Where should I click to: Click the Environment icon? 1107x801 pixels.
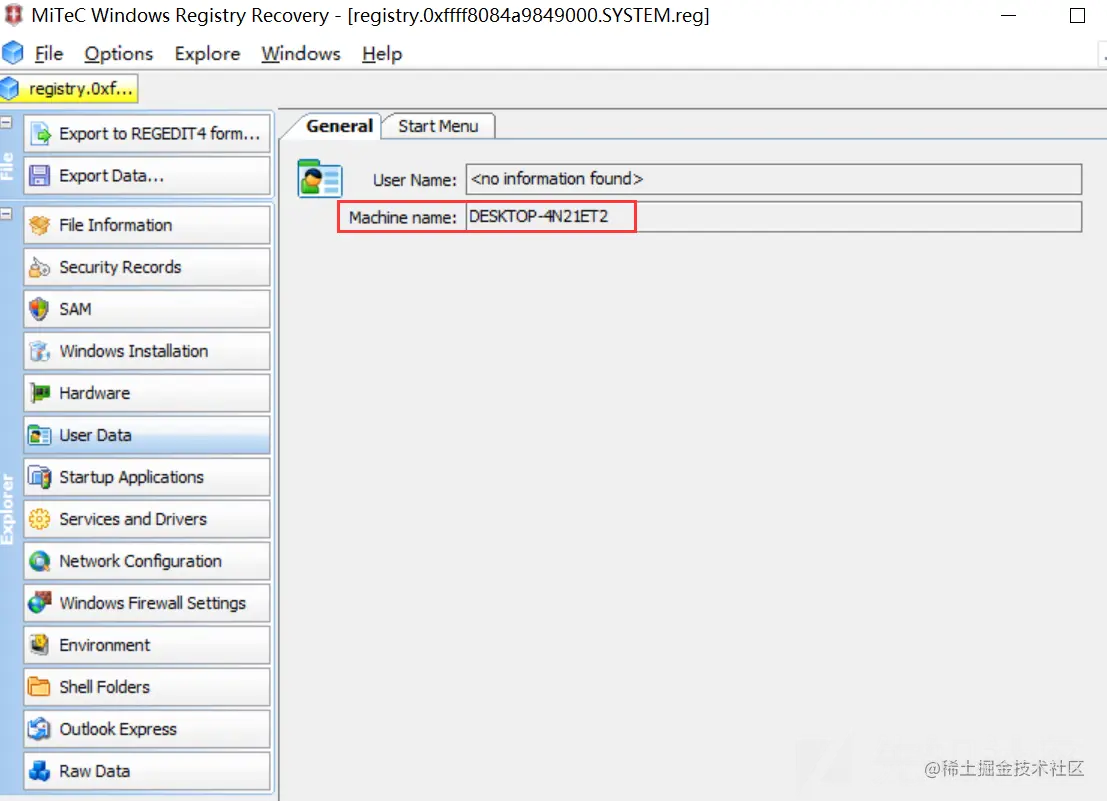(x=40, y=645)
